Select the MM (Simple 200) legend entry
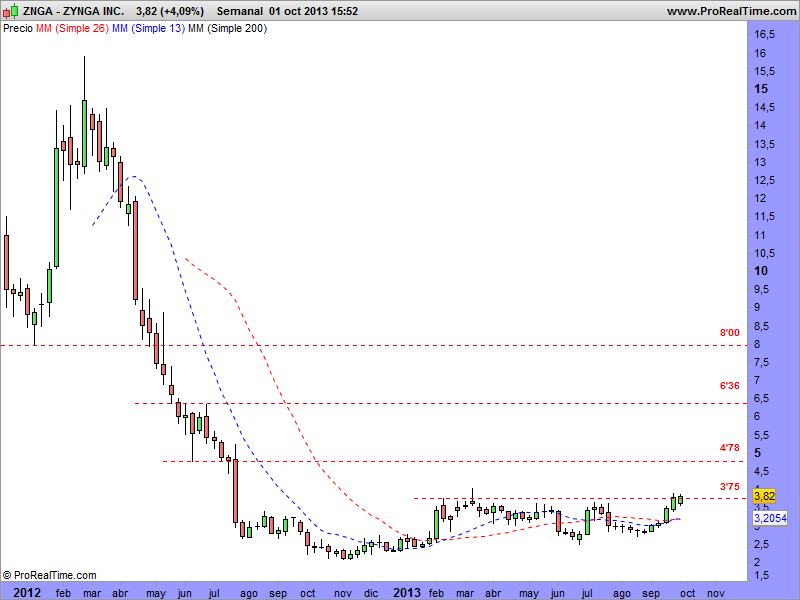800x600 pixels. tap(228, 29)
